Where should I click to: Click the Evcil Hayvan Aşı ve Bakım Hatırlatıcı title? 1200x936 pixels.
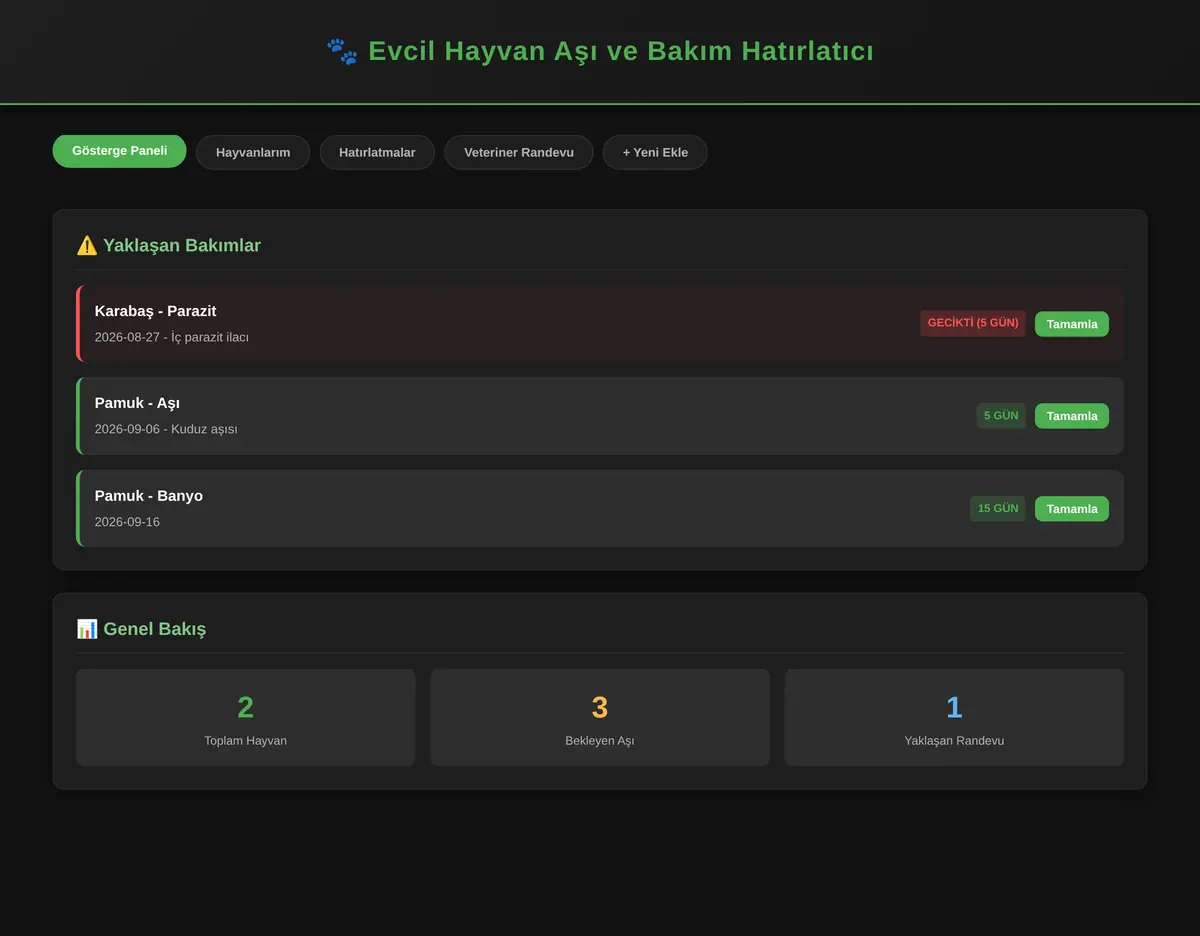click(621, 51)
